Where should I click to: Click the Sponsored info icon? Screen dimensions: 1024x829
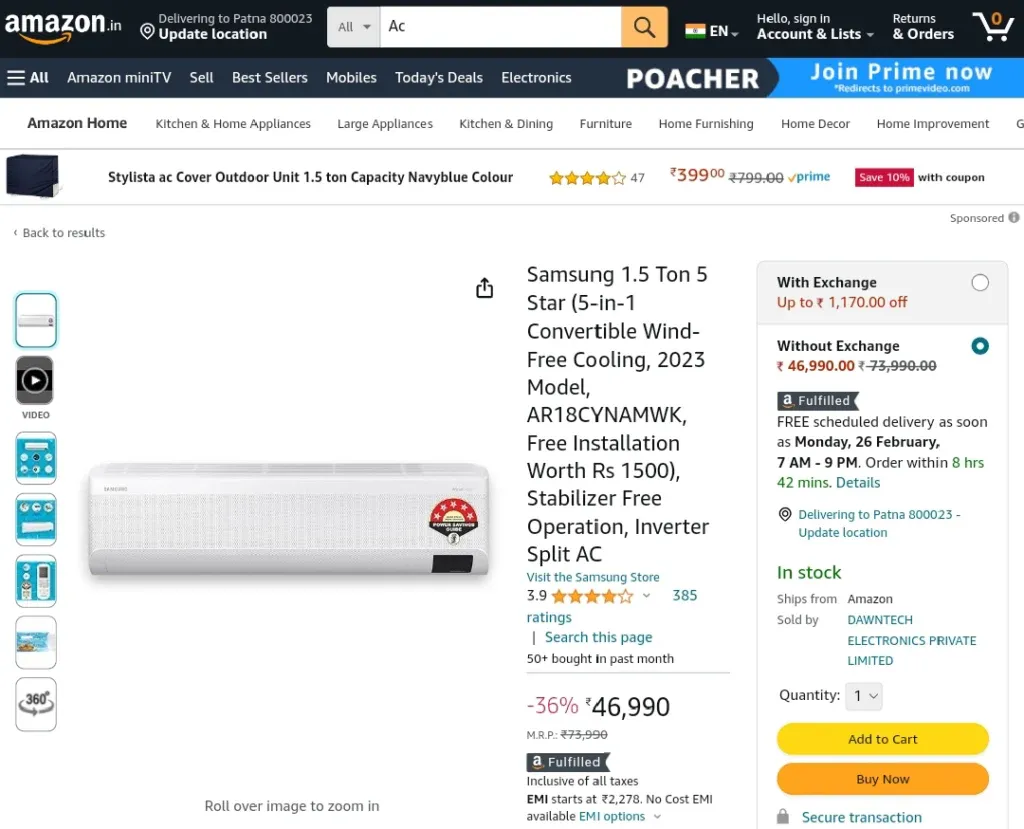[1014, 218]
